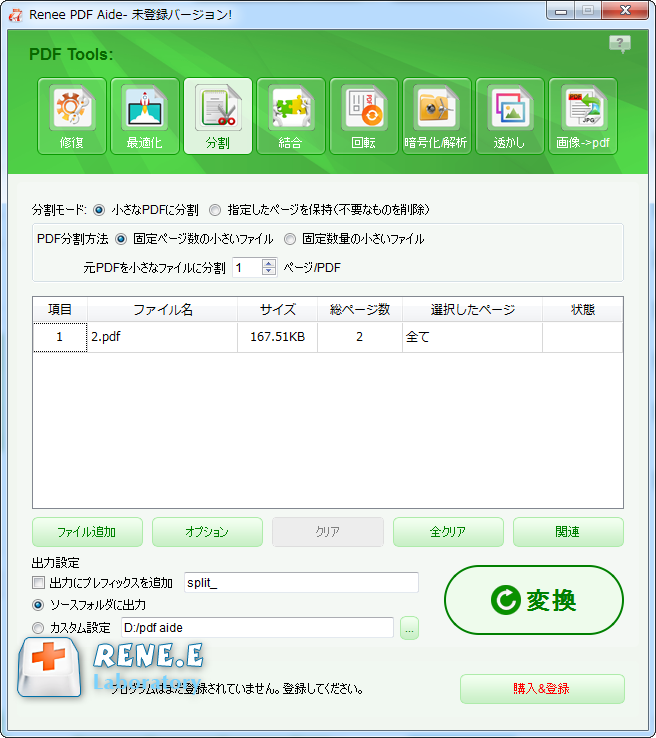This screenshot has width=656, height=738.
Task: Choose the 分割 split tool
Action: tap(218, 116)
